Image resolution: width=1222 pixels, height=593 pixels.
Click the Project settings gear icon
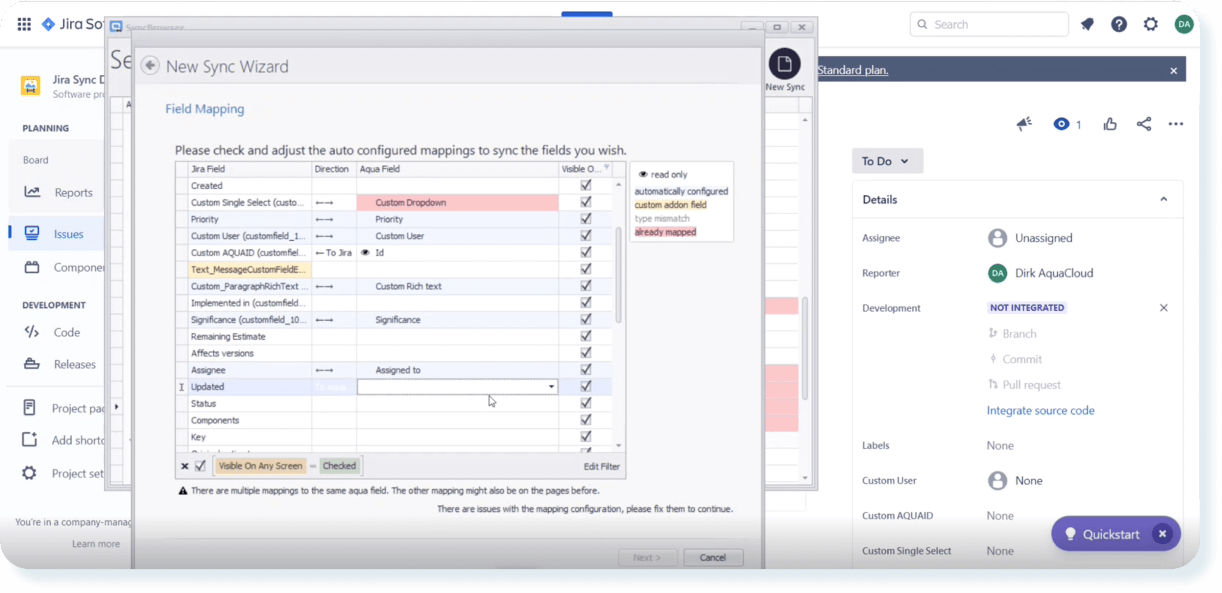pos(30,473)
